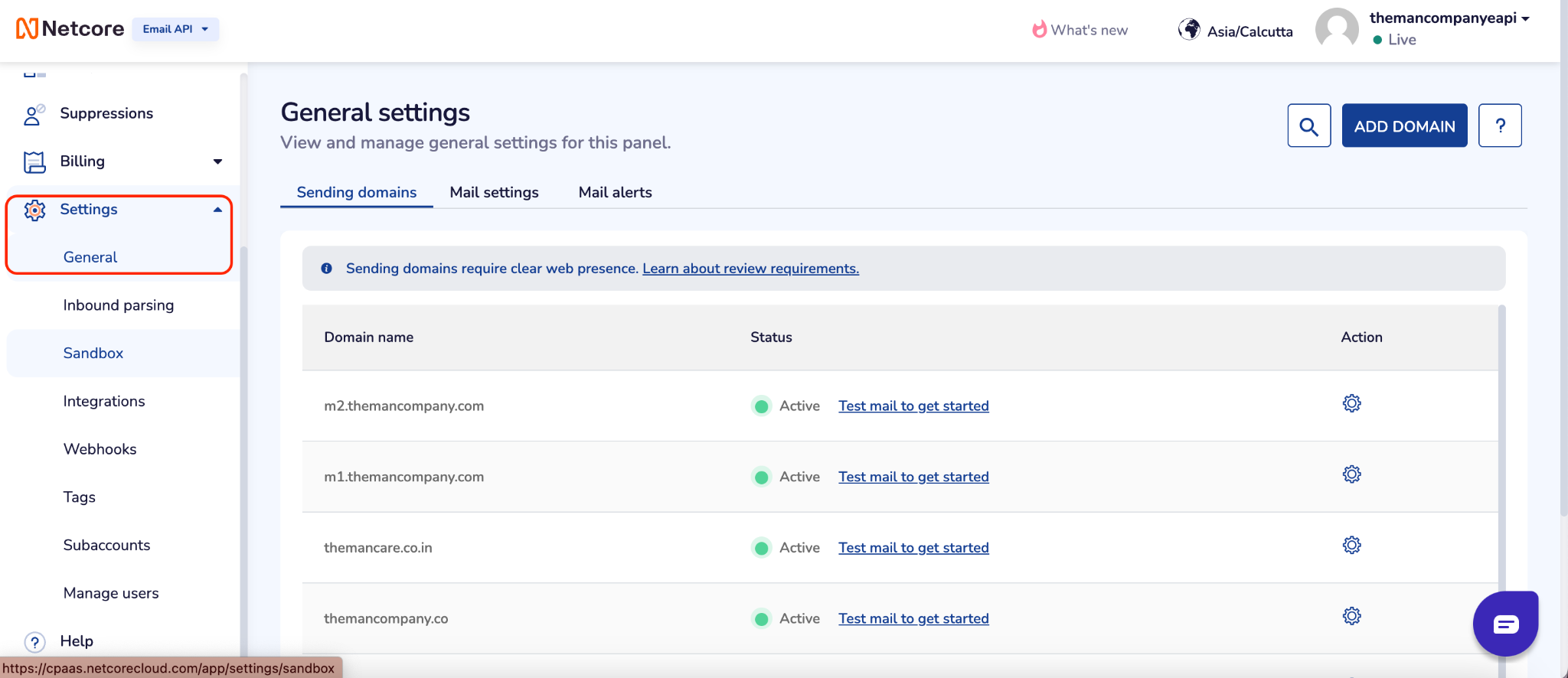Open the chat support widget
Image resolution: width=1568 pixels, height=678 pixels.
tap(1506, 624)
